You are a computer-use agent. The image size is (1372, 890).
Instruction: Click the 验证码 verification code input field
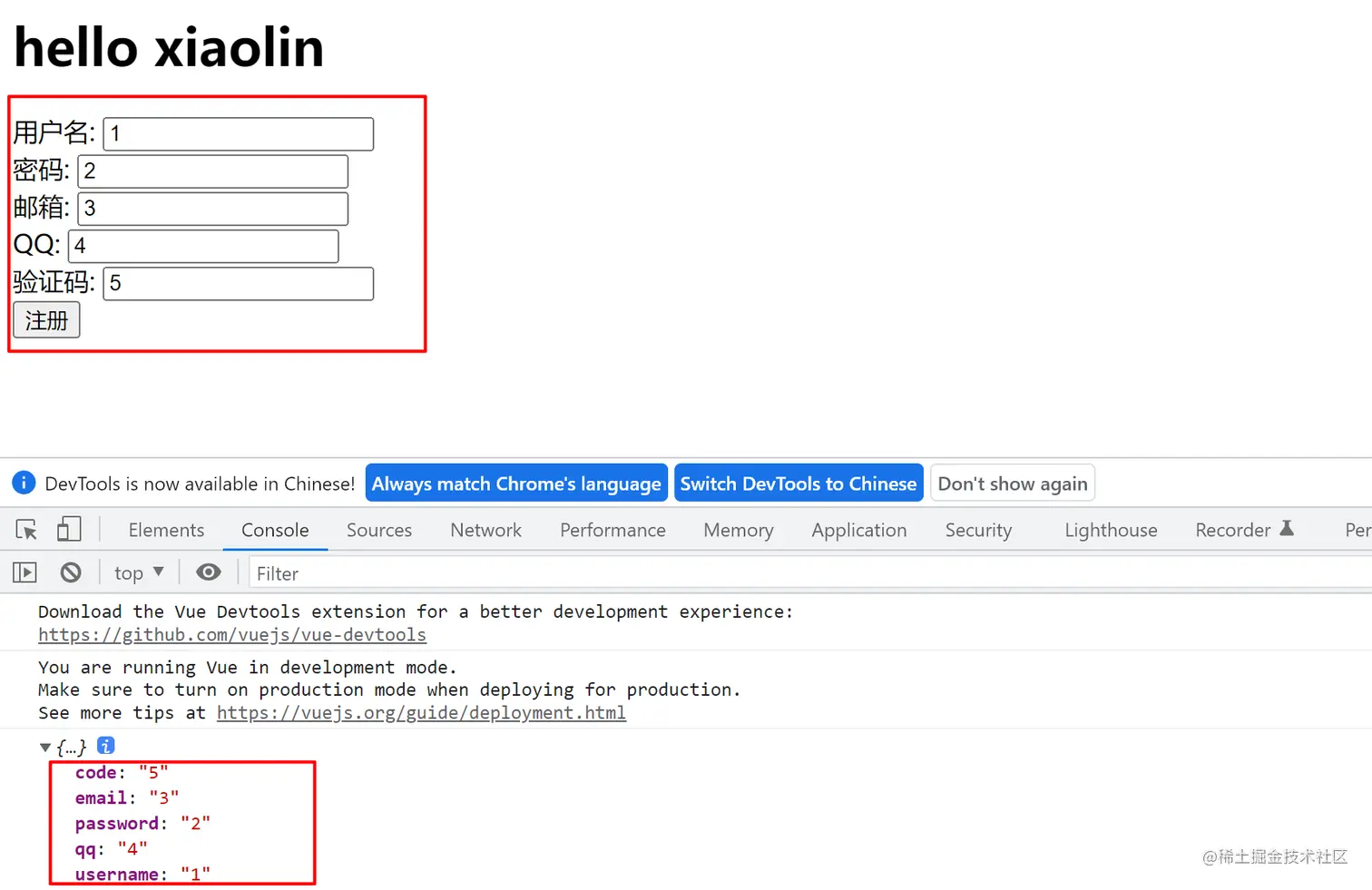point(239,283)
